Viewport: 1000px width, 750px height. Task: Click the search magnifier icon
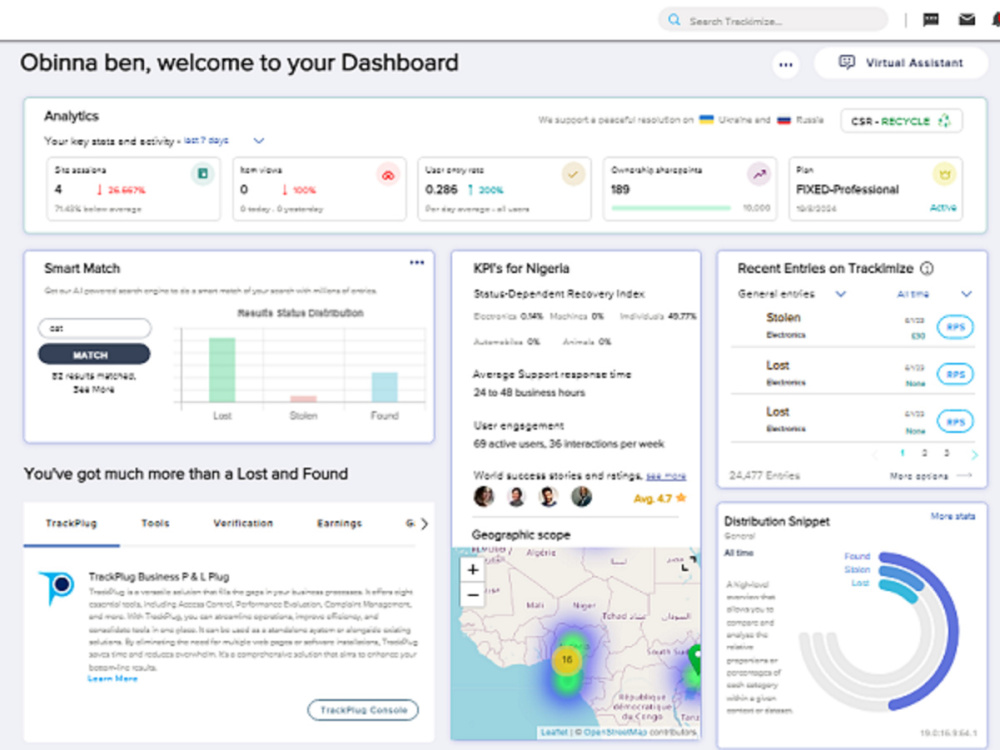673,20
